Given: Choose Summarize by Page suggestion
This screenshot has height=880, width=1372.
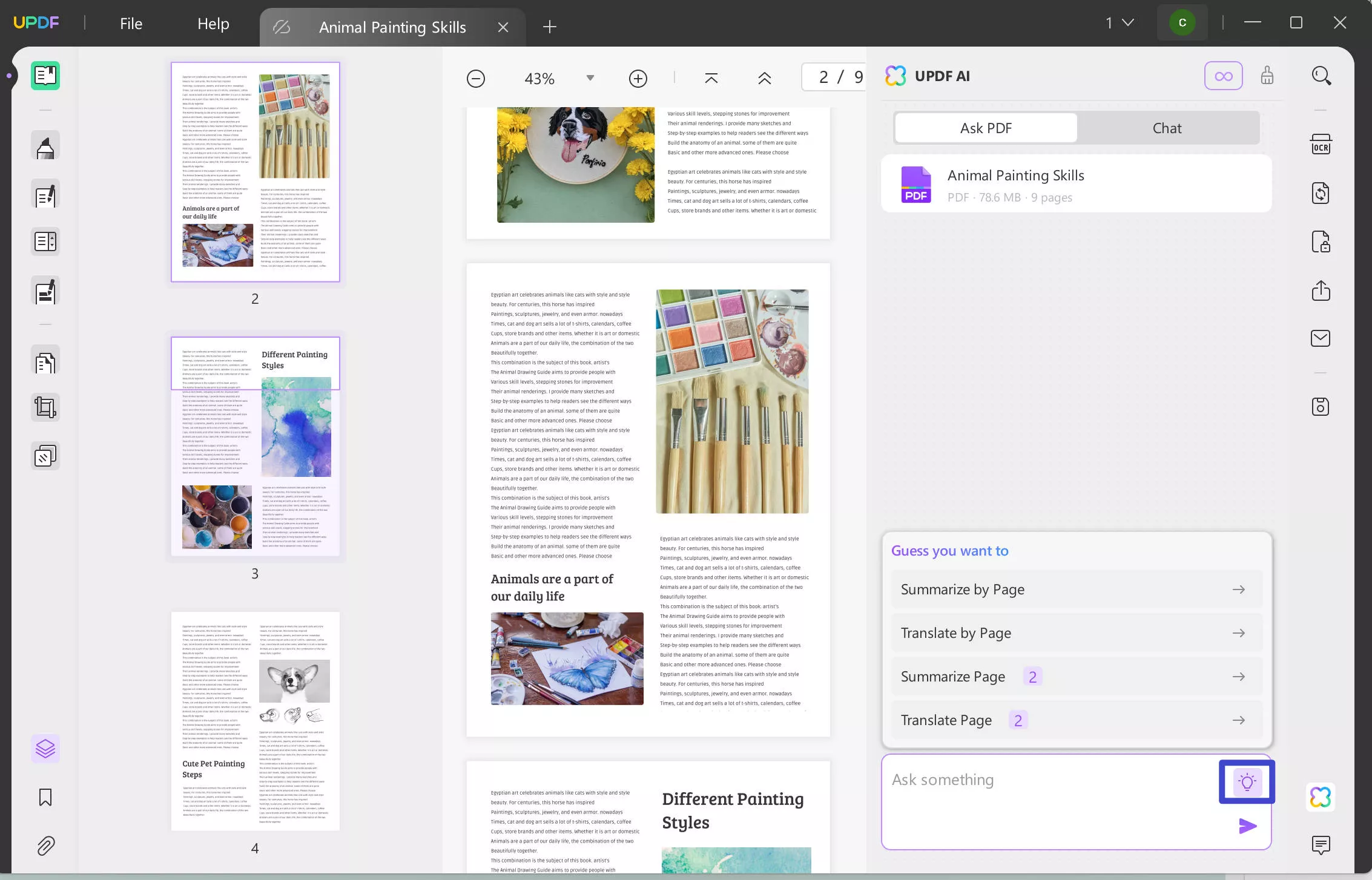Looking at the screenshot, I should (x=1077, y=589).
